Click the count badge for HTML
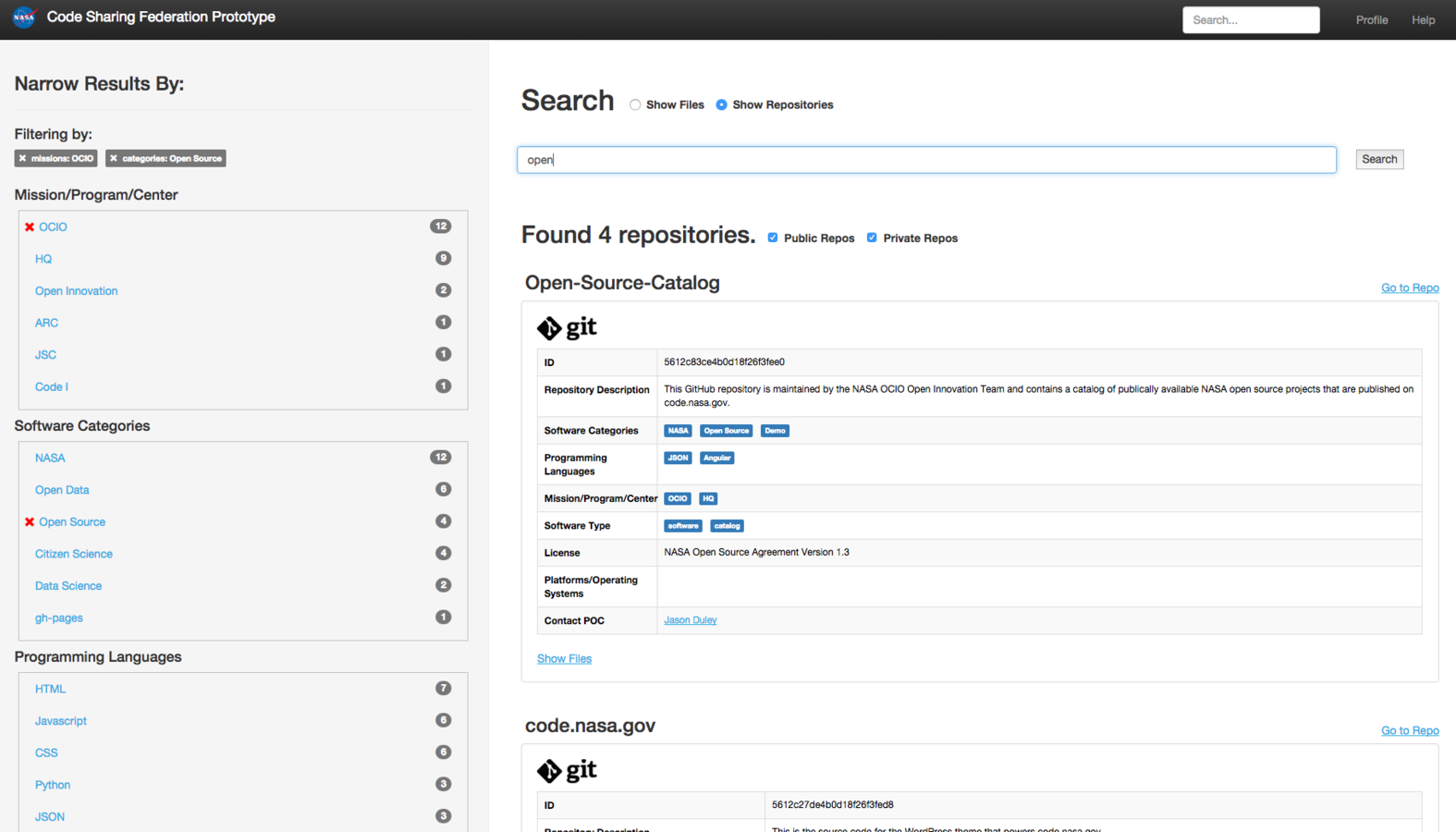Viewport: 1456px width, 832px height. point(444,689)
